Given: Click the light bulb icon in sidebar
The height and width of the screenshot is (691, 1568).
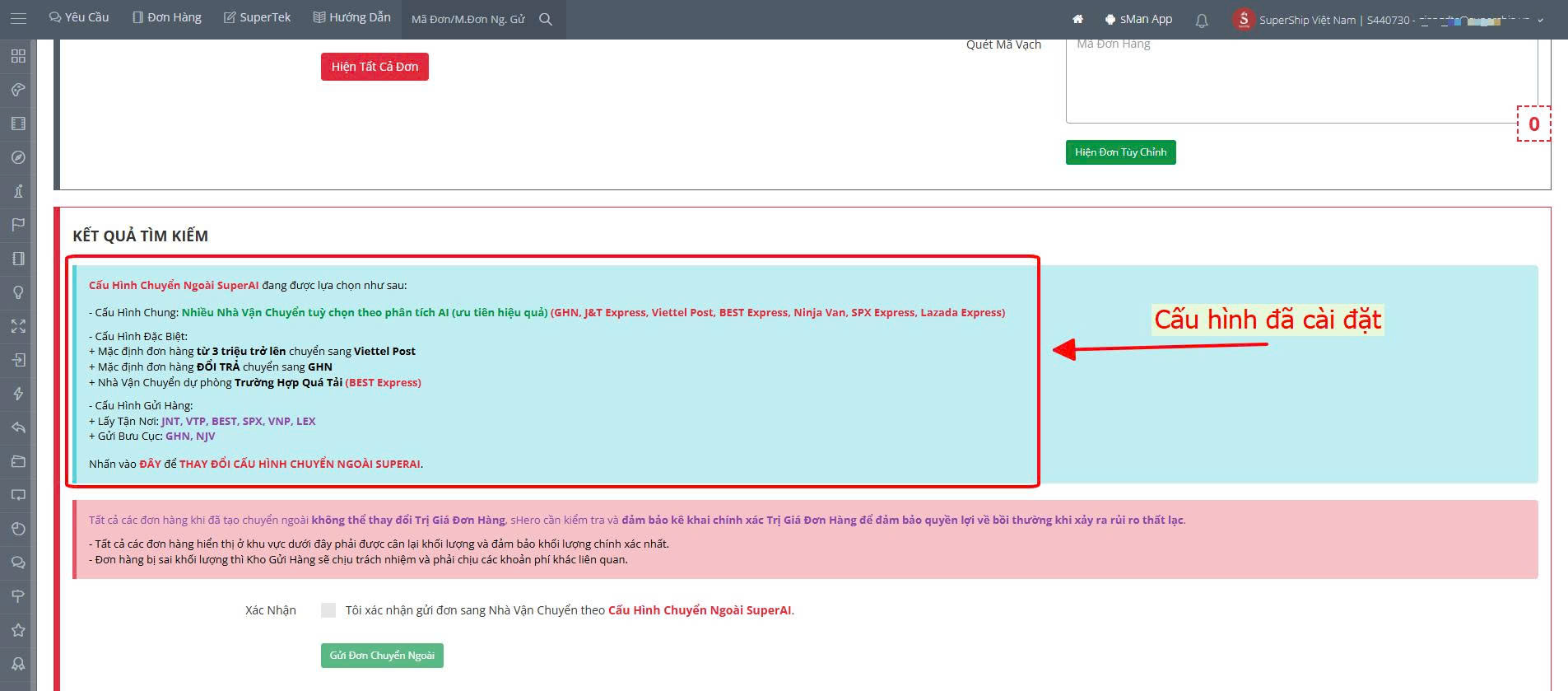Looking at the screenshot, I should tap(18, 292).
